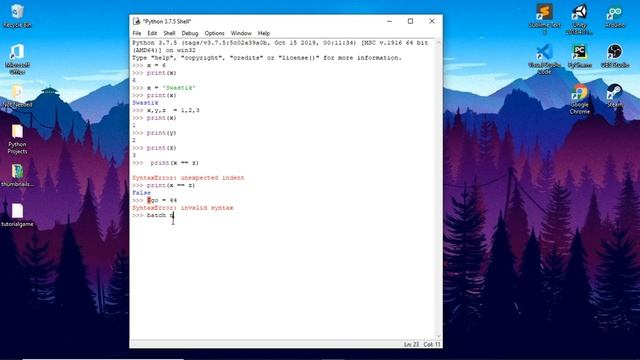The image size is (640, 360).
Task: Launch OBS Studio from desktop
Action: (x=615, y=56)
